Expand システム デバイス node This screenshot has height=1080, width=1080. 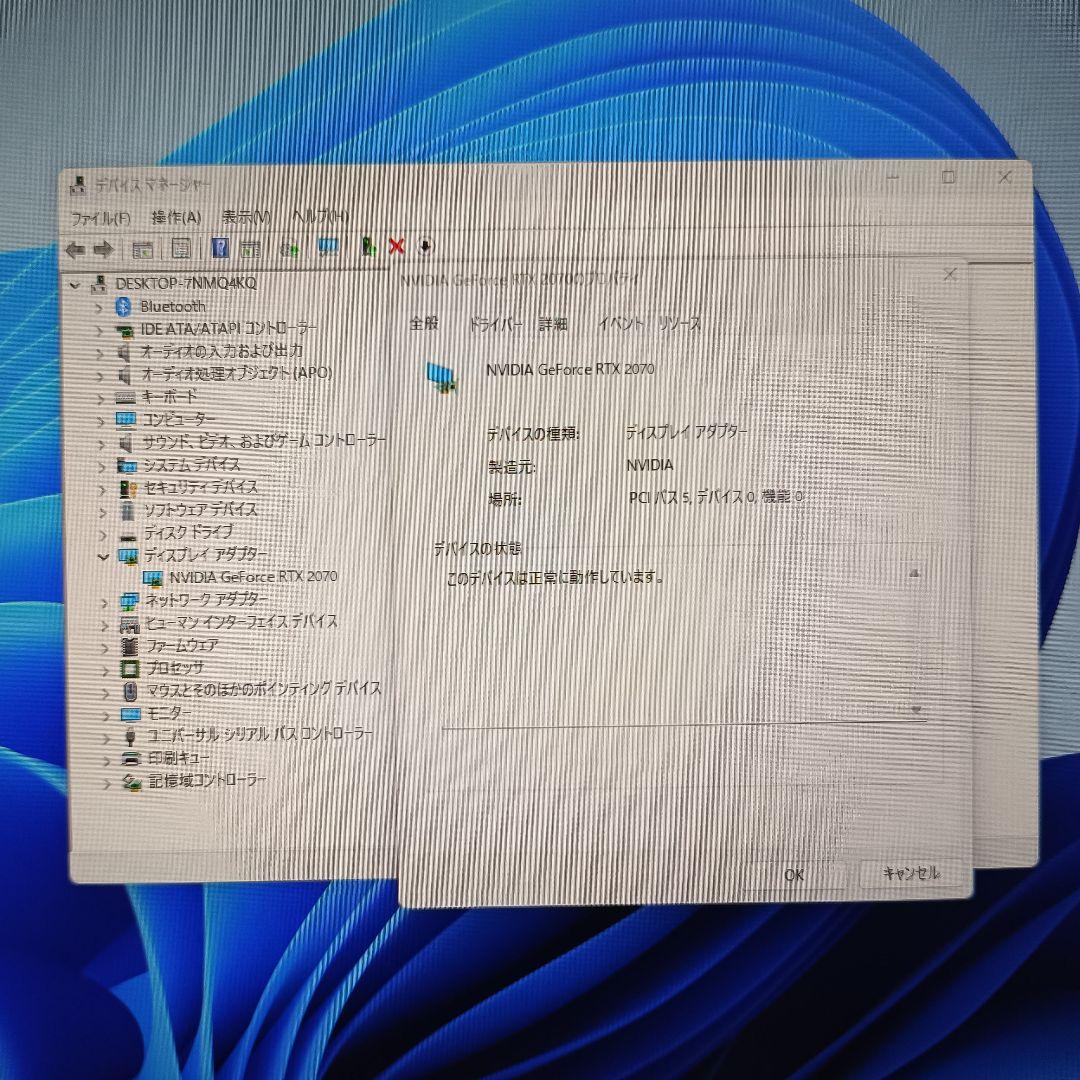pyautogui.click(x=102, y=466)
